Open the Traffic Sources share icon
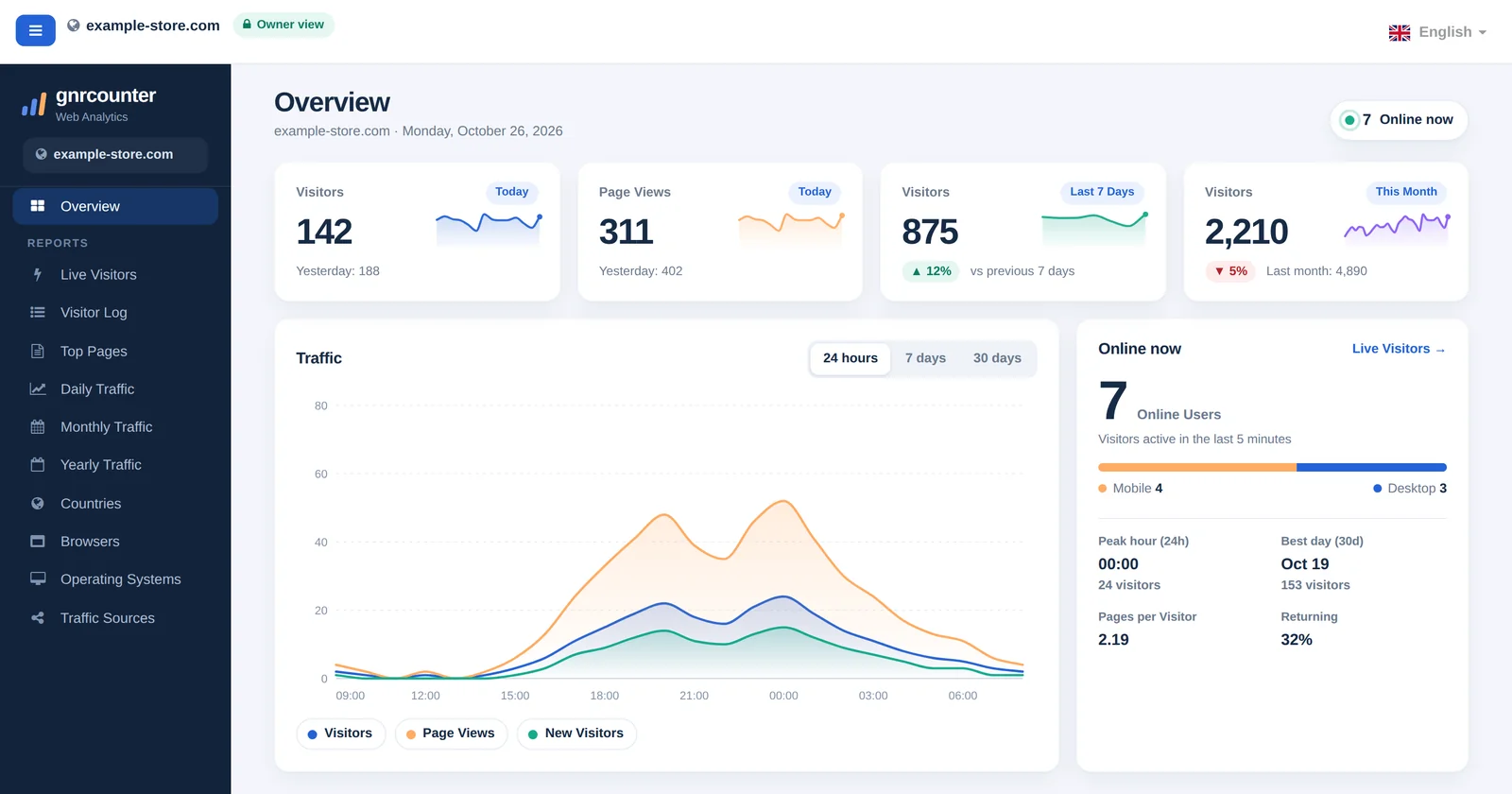The height and width of the screenshot is (794, 1512). pos(38,617)
